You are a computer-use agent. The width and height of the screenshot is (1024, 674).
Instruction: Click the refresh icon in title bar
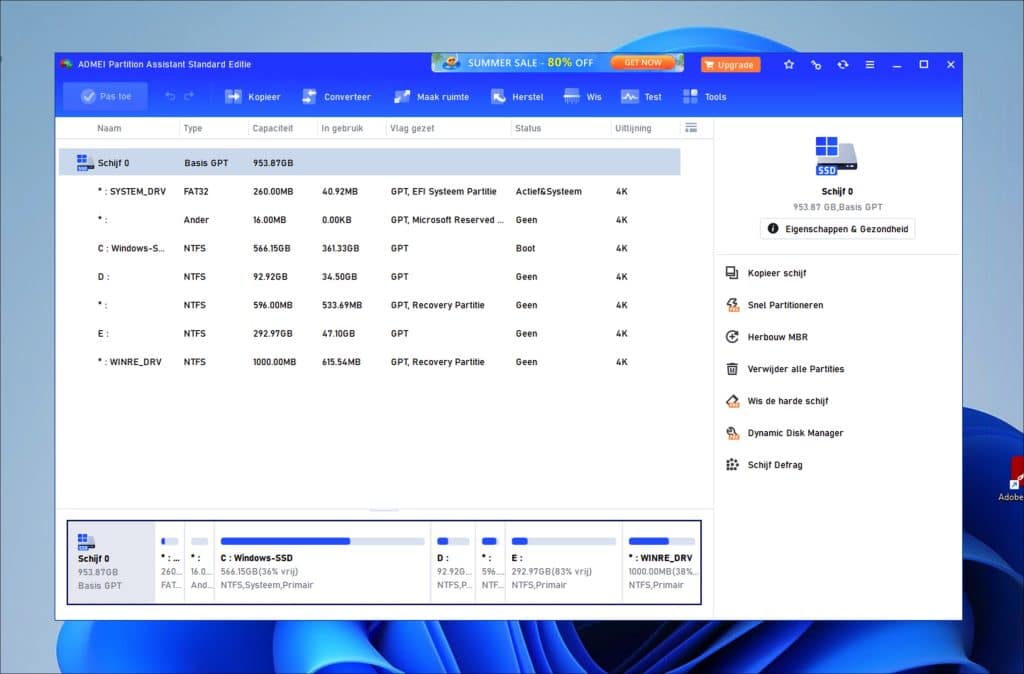pyautogui.click(x=843, y=65)
